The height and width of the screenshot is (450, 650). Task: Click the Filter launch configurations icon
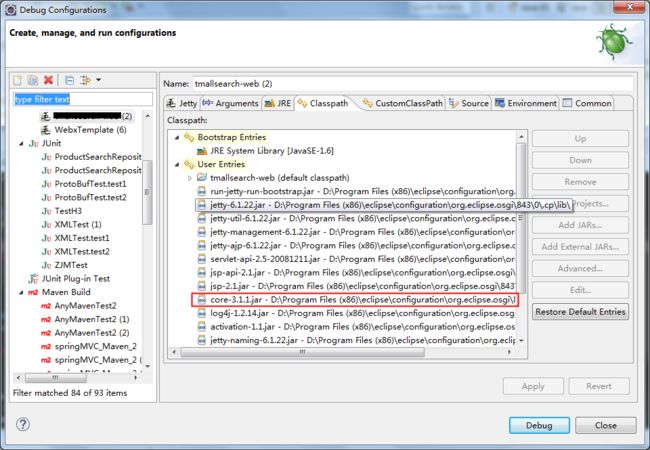click(85, 80)
